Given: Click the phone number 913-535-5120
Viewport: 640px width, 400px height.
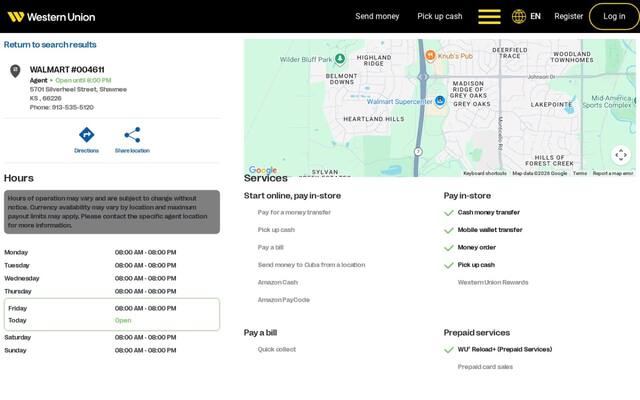Looking at the screenshot, I should 73,107.
